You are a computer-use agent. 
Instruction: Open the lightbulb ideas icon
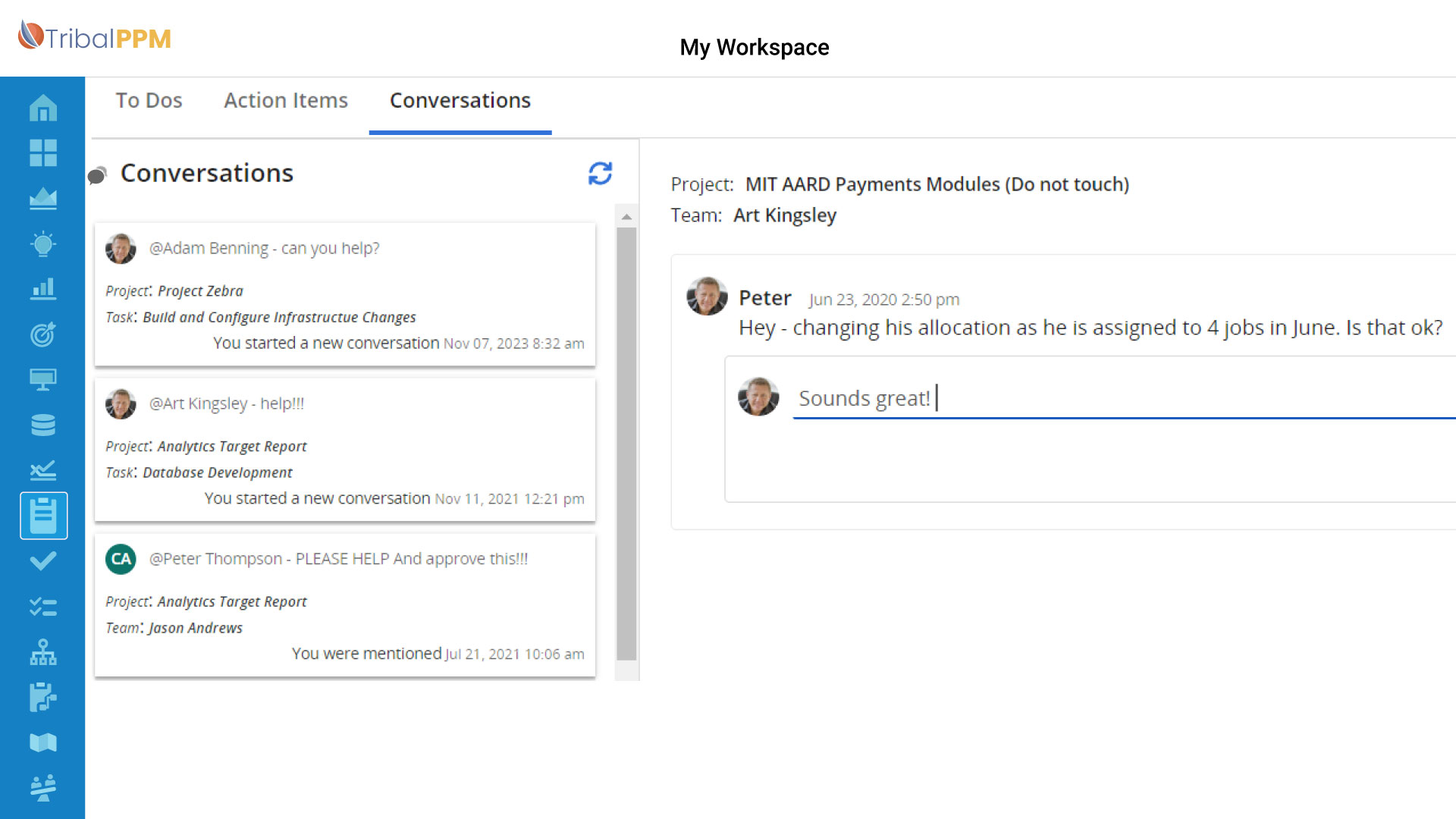click(x=43, y=243)
